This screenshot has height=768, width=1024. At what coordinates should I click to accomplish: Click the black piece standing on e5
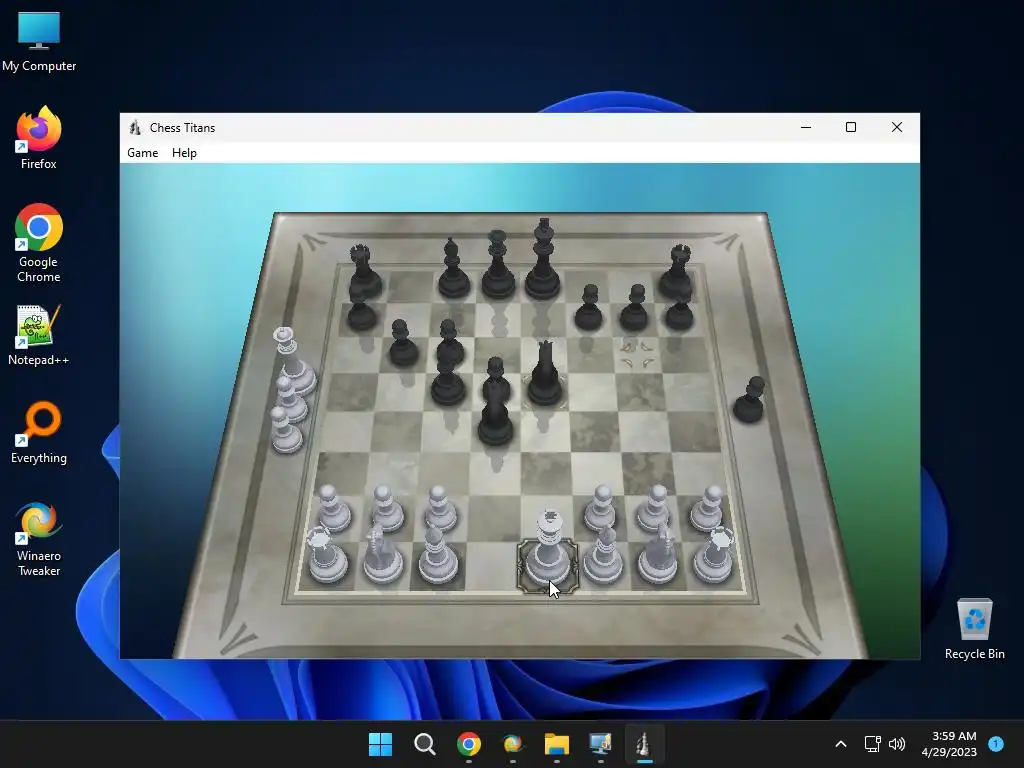click(545, 375)
